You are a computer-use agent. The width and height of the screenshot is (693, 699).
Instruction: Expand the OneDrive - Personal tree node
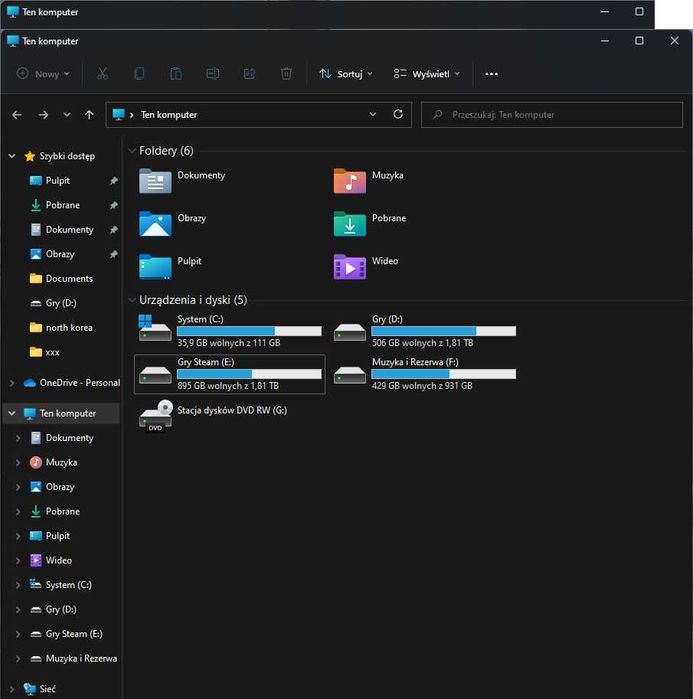(x=12, y=383)
